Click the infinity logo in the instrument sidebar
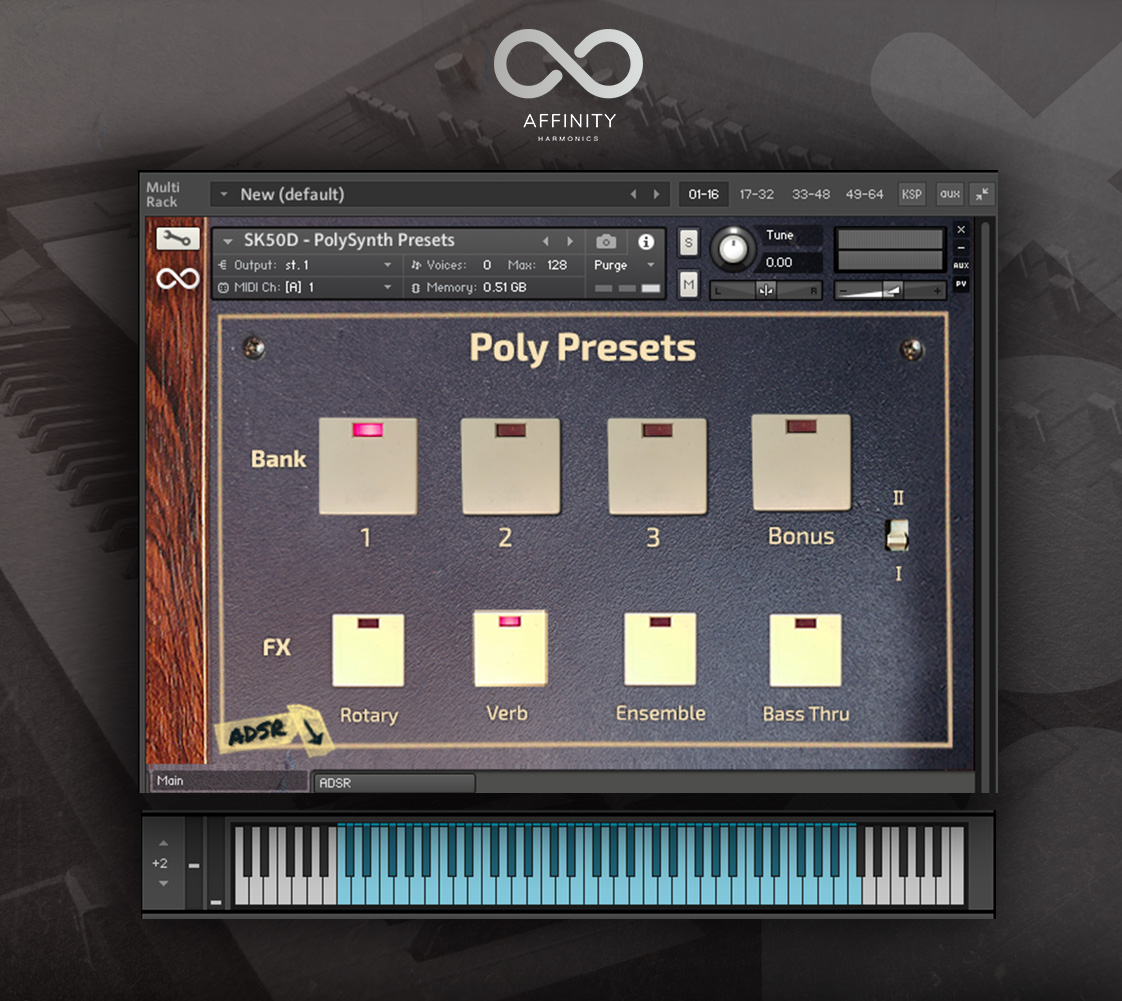Screen dimensions: 1122x1001 [177, 278]
